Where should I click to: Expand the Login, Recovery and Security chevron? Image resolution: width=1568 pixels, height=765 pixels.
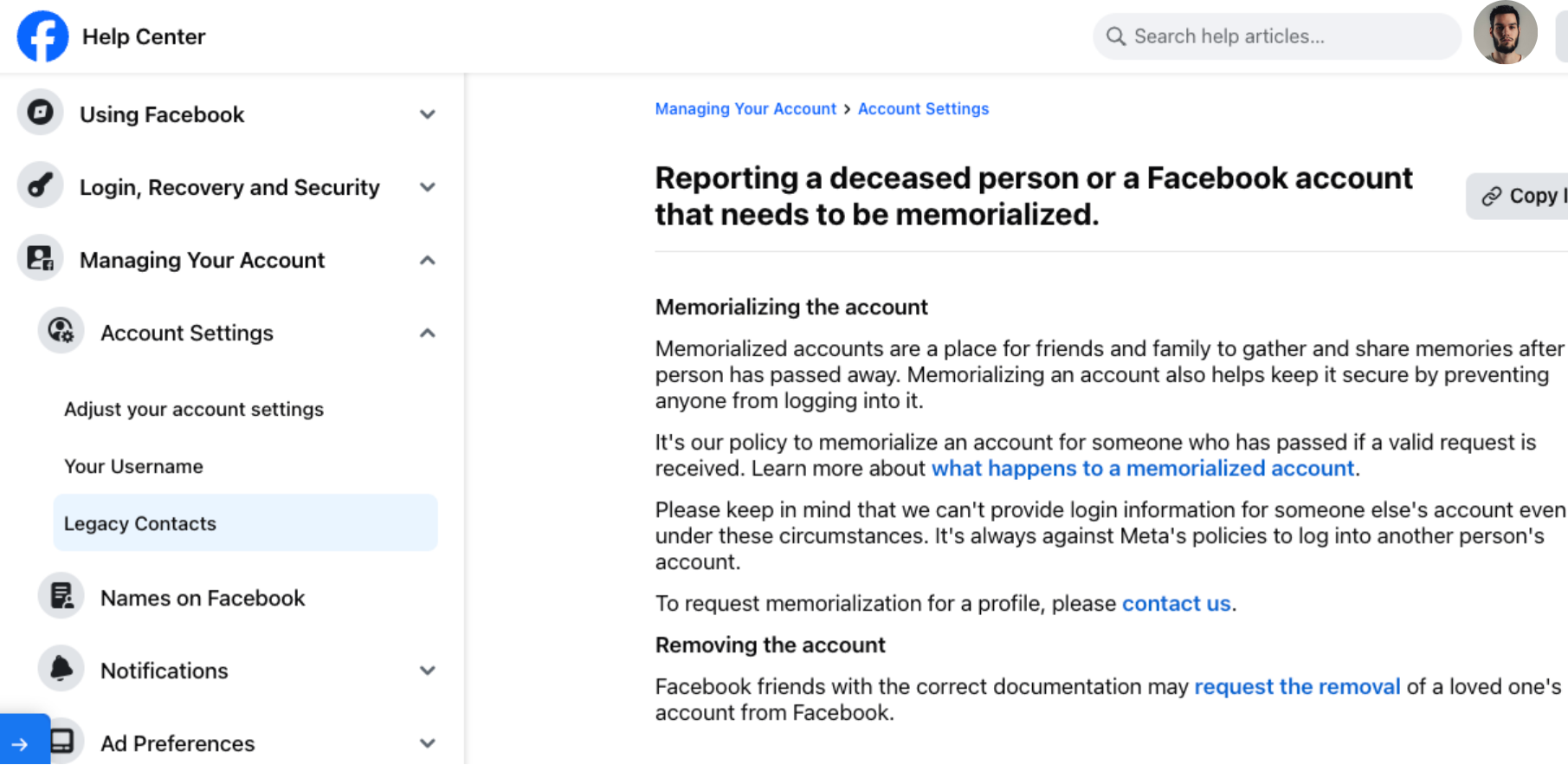(x=427, y=187)
